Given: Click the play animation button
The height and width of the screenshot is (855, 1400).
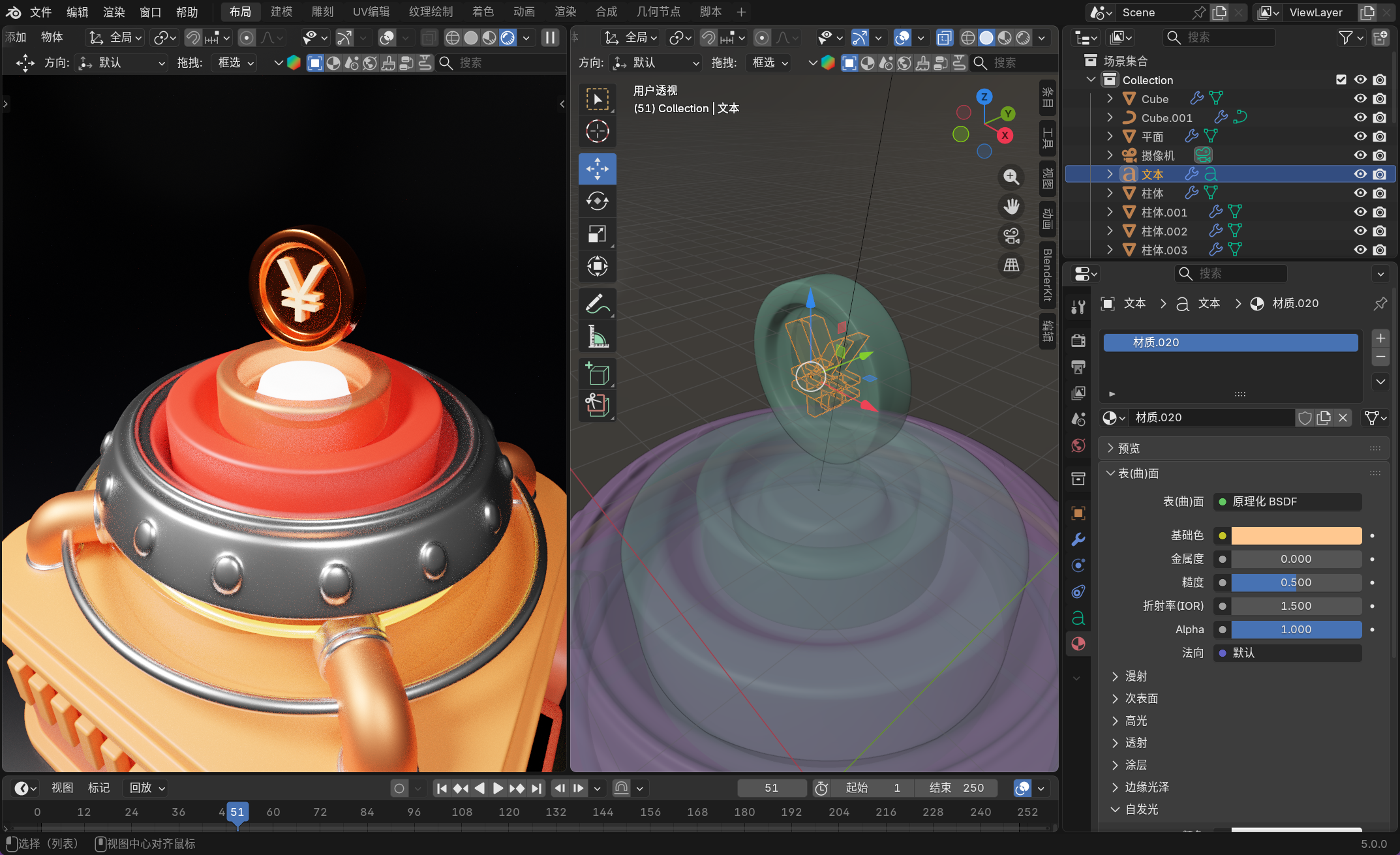Looking at the screenshot, I should pos(498,788).
